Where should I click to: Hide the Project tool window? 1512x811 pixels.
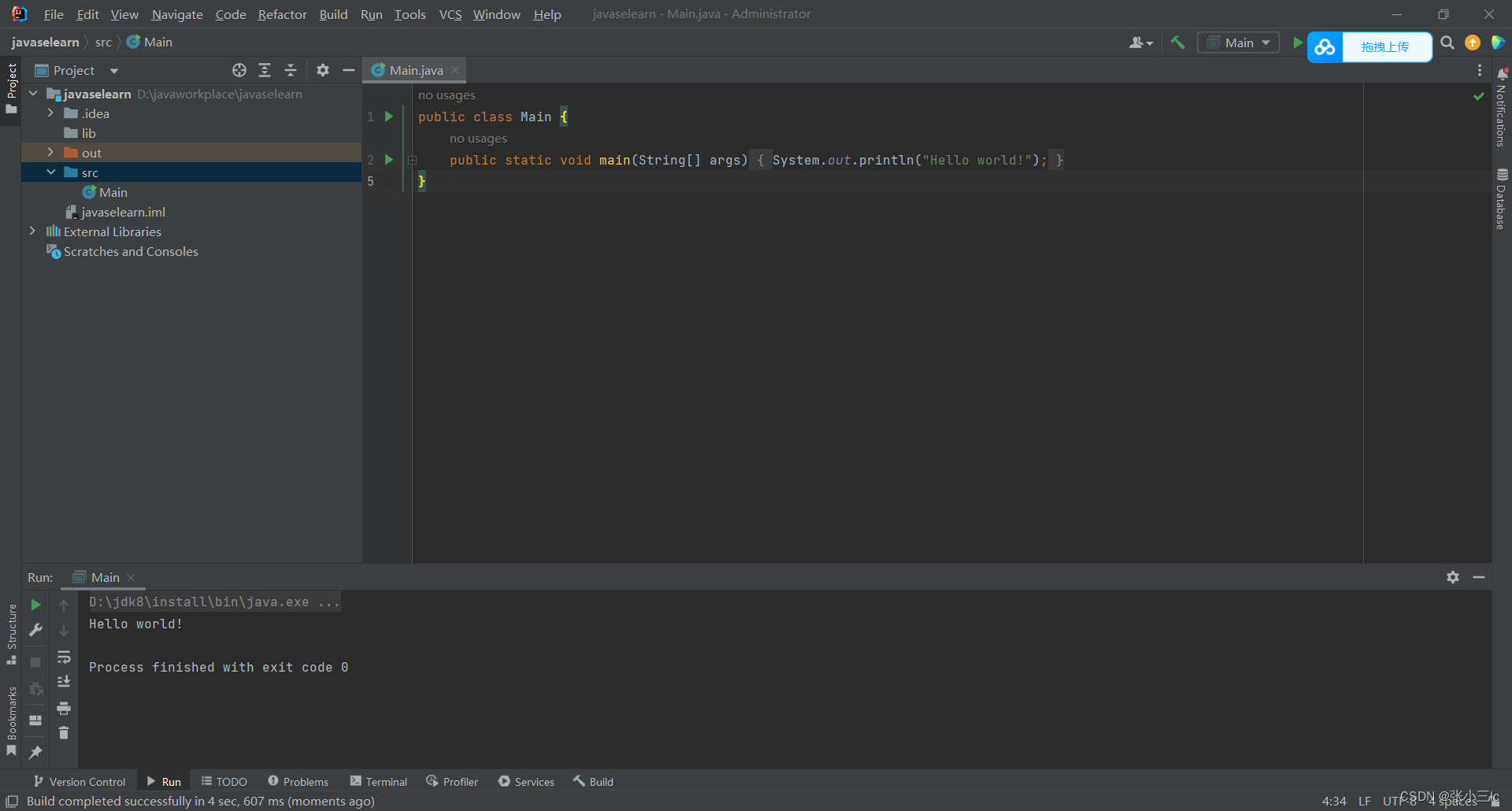[349, 70]
